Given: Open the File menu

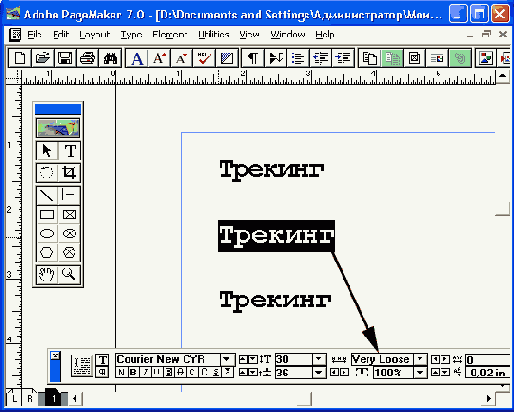Looking at the screenshot, I should pyautogui.click(x=34, y=34).
